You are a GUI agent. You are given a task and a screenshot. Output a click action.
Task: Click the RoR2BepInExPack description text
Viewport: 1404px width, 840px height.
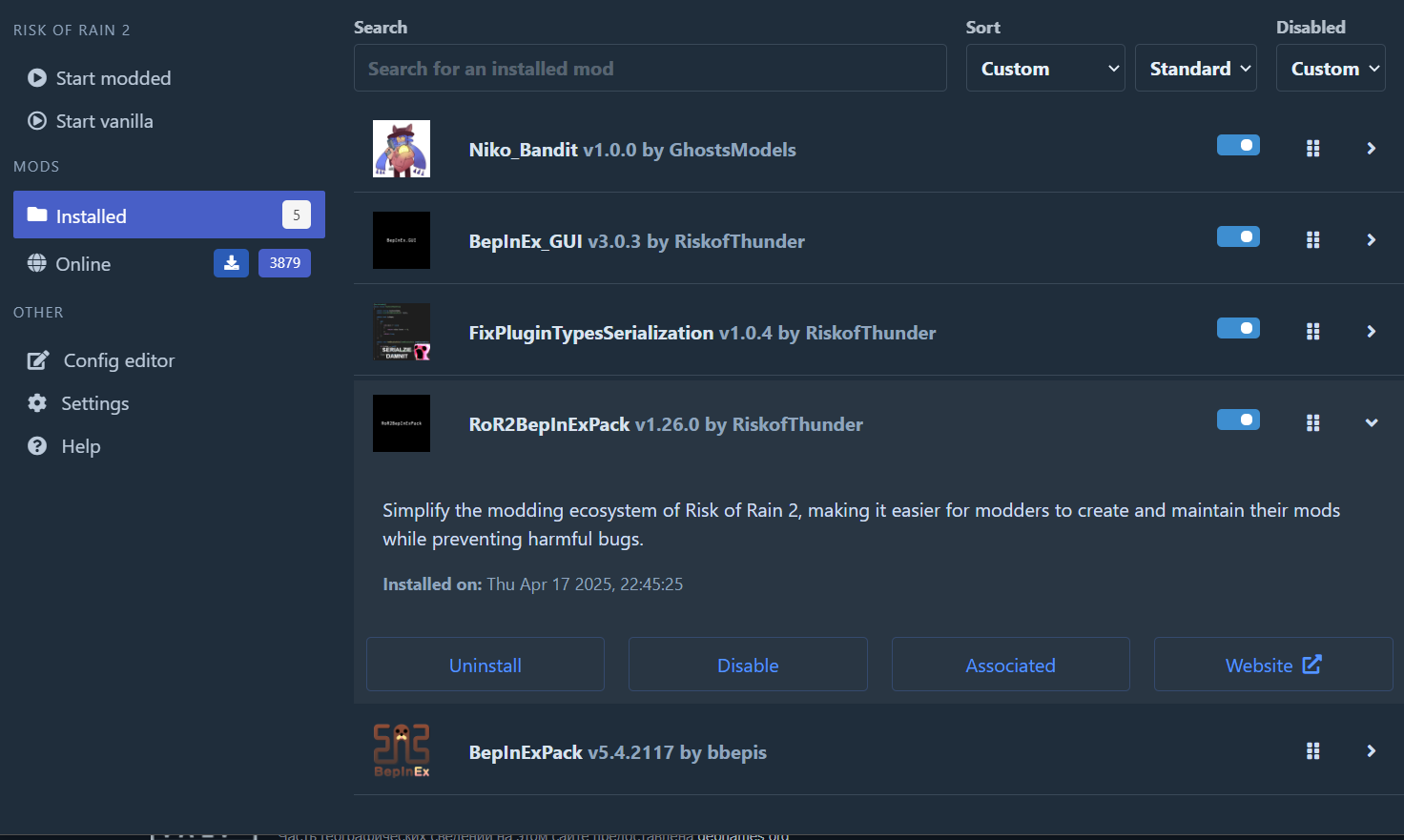(x=861, y=524)
